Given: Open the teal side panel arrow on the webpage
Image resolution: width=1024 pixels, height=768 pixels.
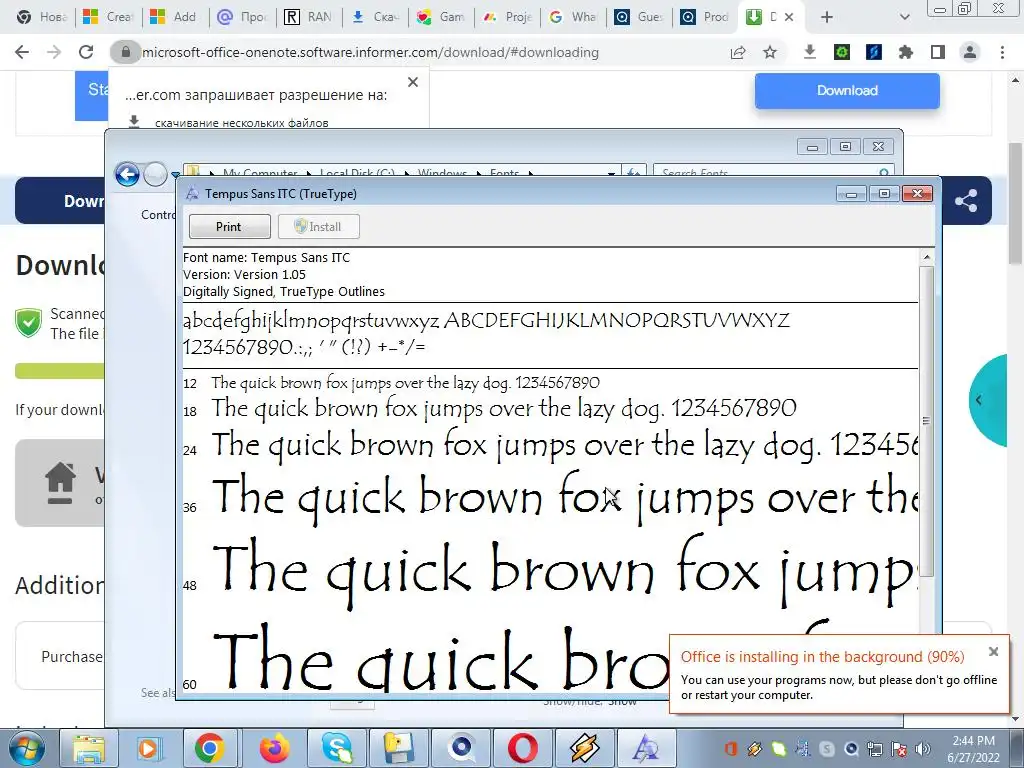Looking at the screenshot, I should pyautogui.click(x=978, y=400).
